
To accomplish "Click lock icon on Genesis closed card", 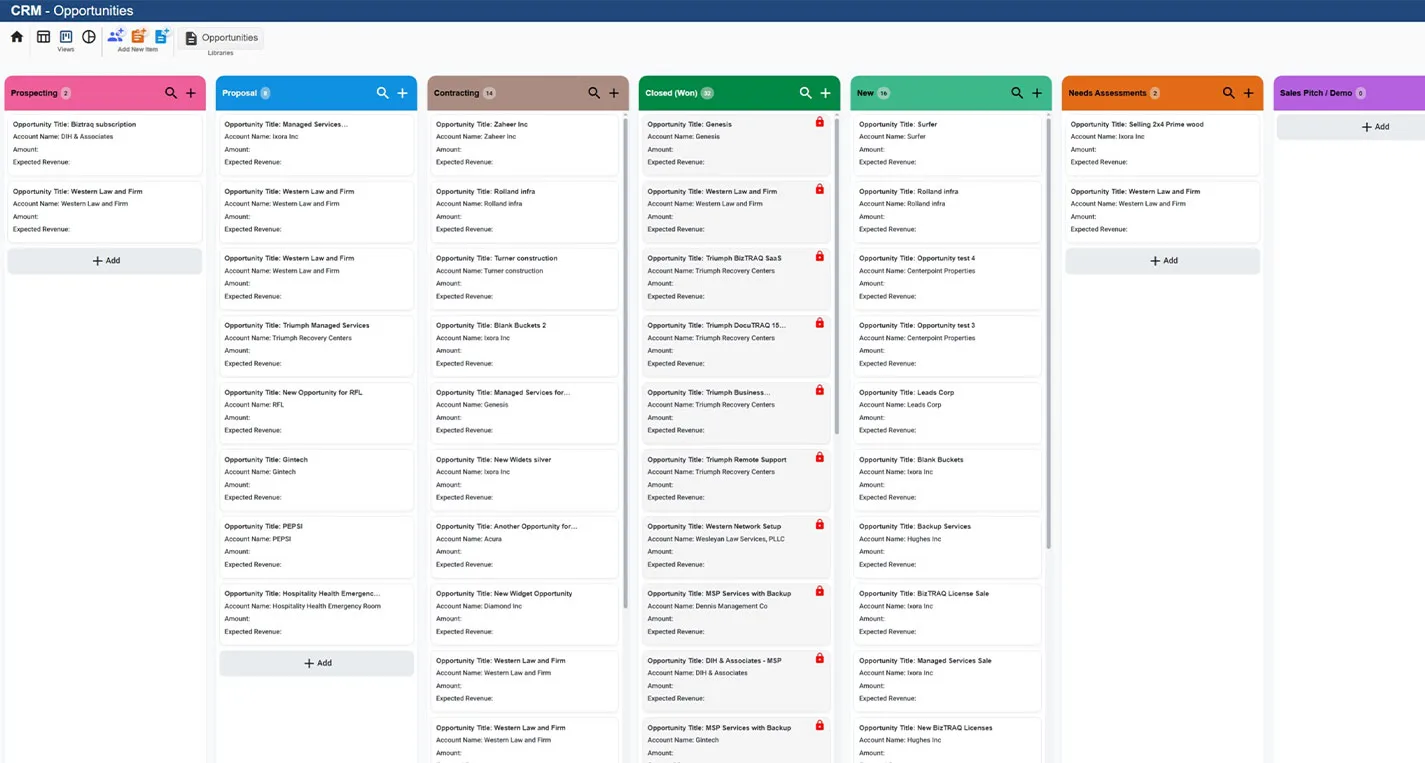I will pos(820,122).
